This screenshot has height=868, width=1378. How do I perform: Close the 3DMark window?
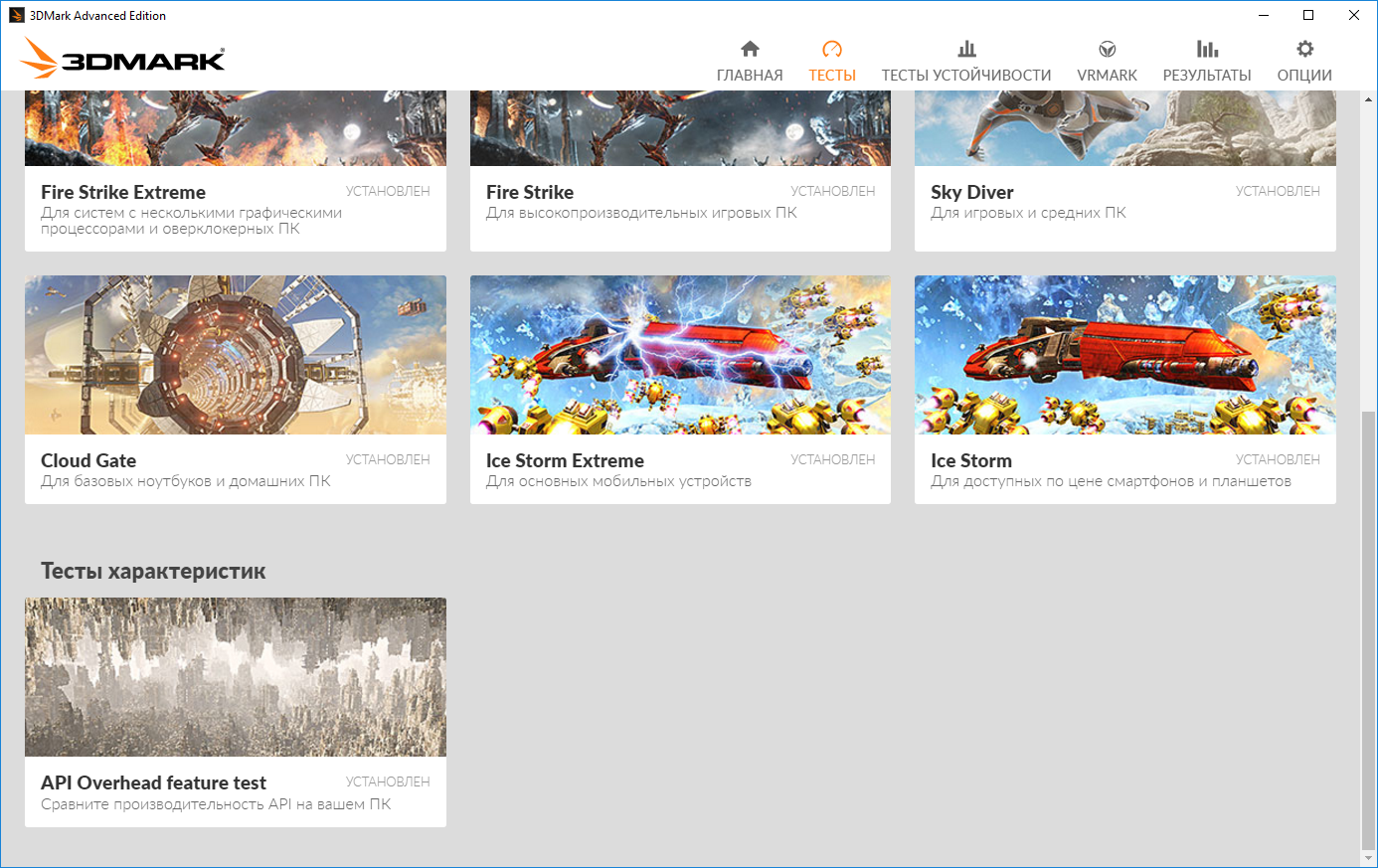(x=1354, y=15)
